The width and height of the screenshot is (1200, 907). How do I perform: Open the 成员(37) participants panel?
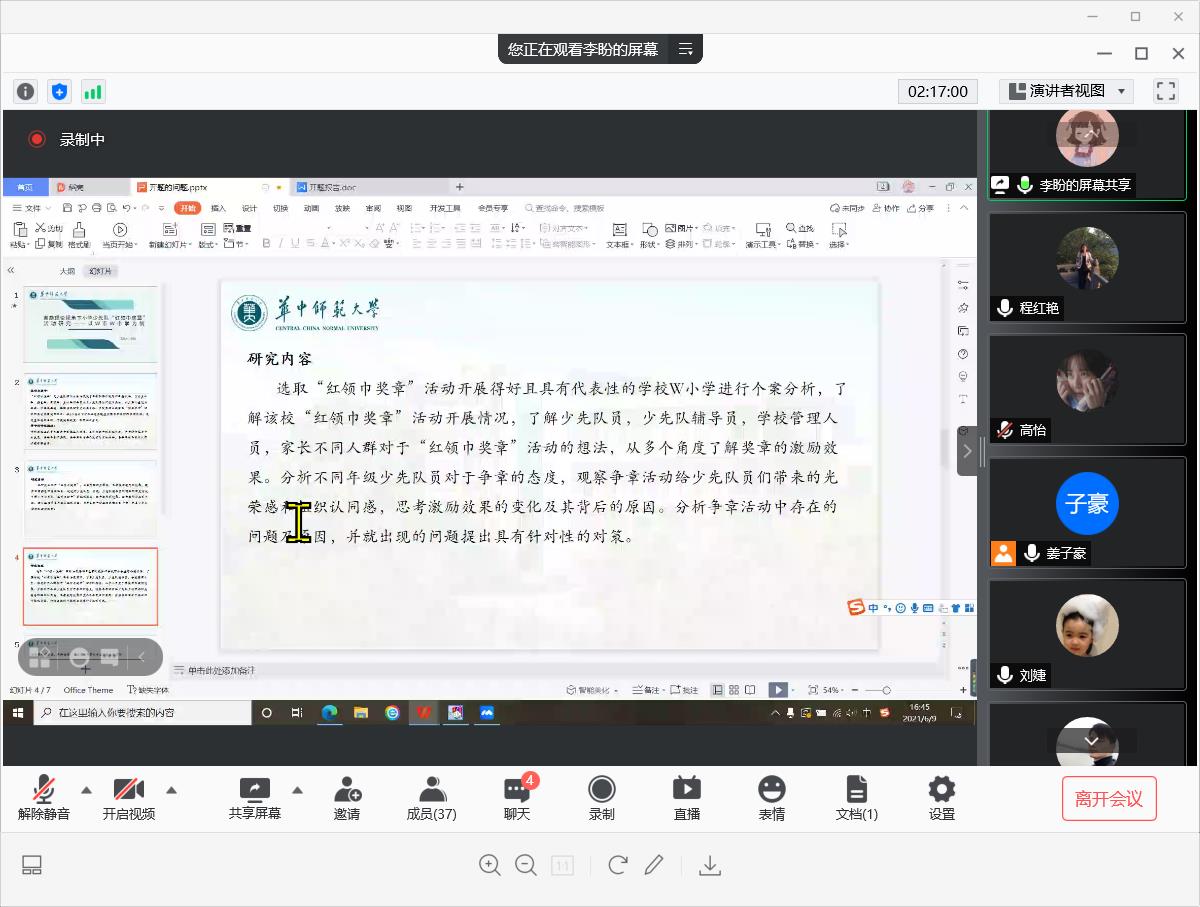(431, 798)
